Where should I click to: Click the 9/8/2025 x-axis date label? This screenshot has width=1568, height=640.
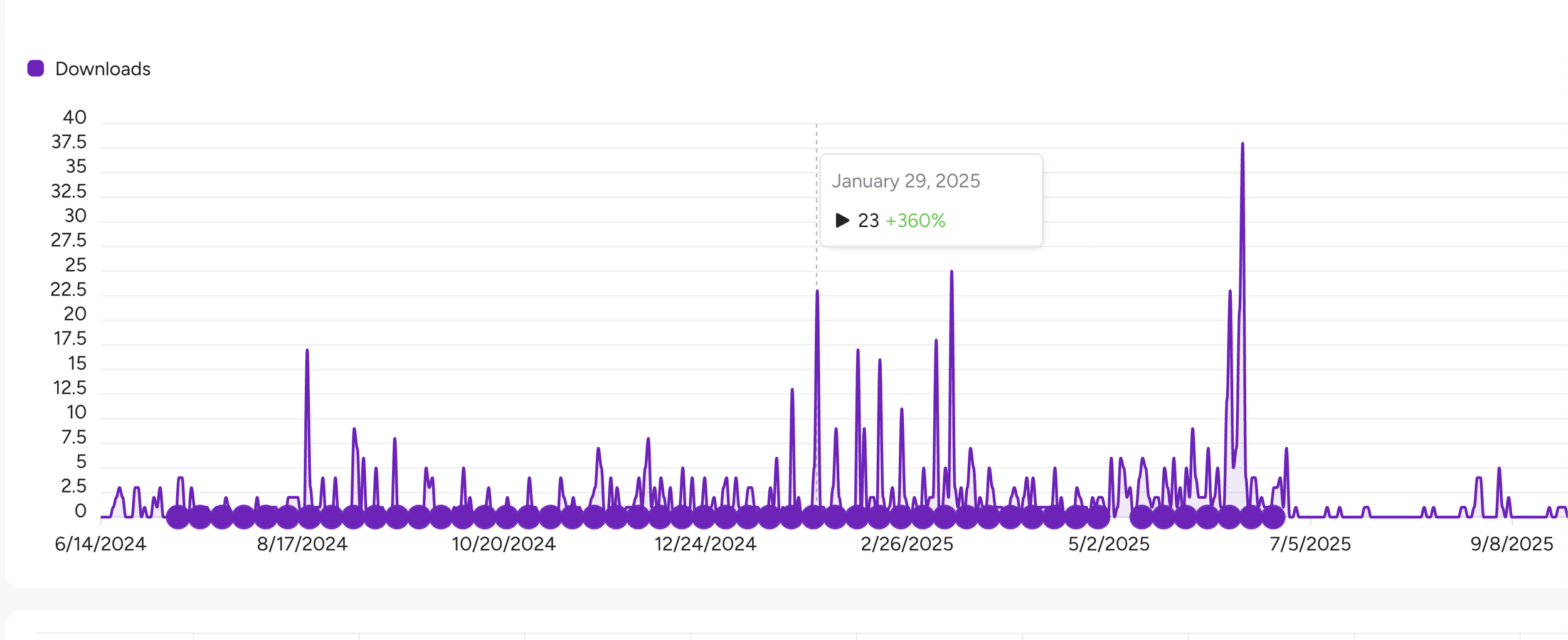click(x=1512, y=544)
